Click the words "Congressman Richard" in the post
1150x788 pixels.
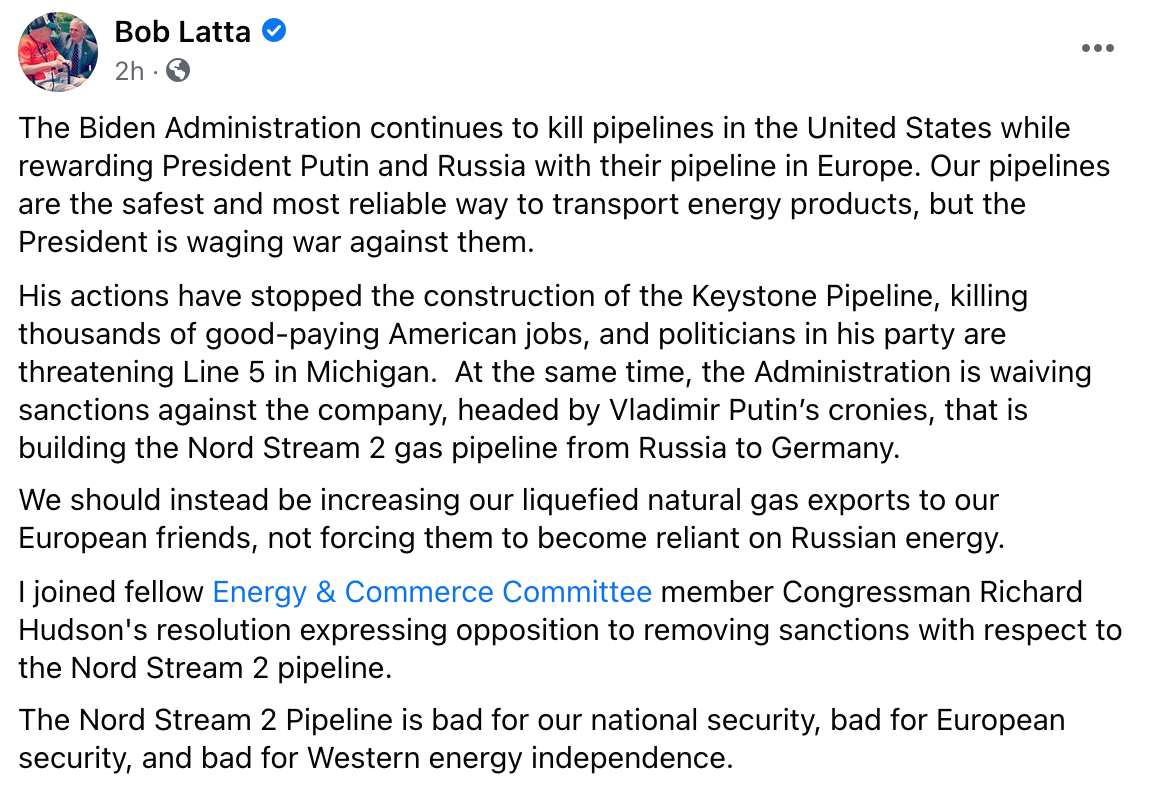pos(932,592)
